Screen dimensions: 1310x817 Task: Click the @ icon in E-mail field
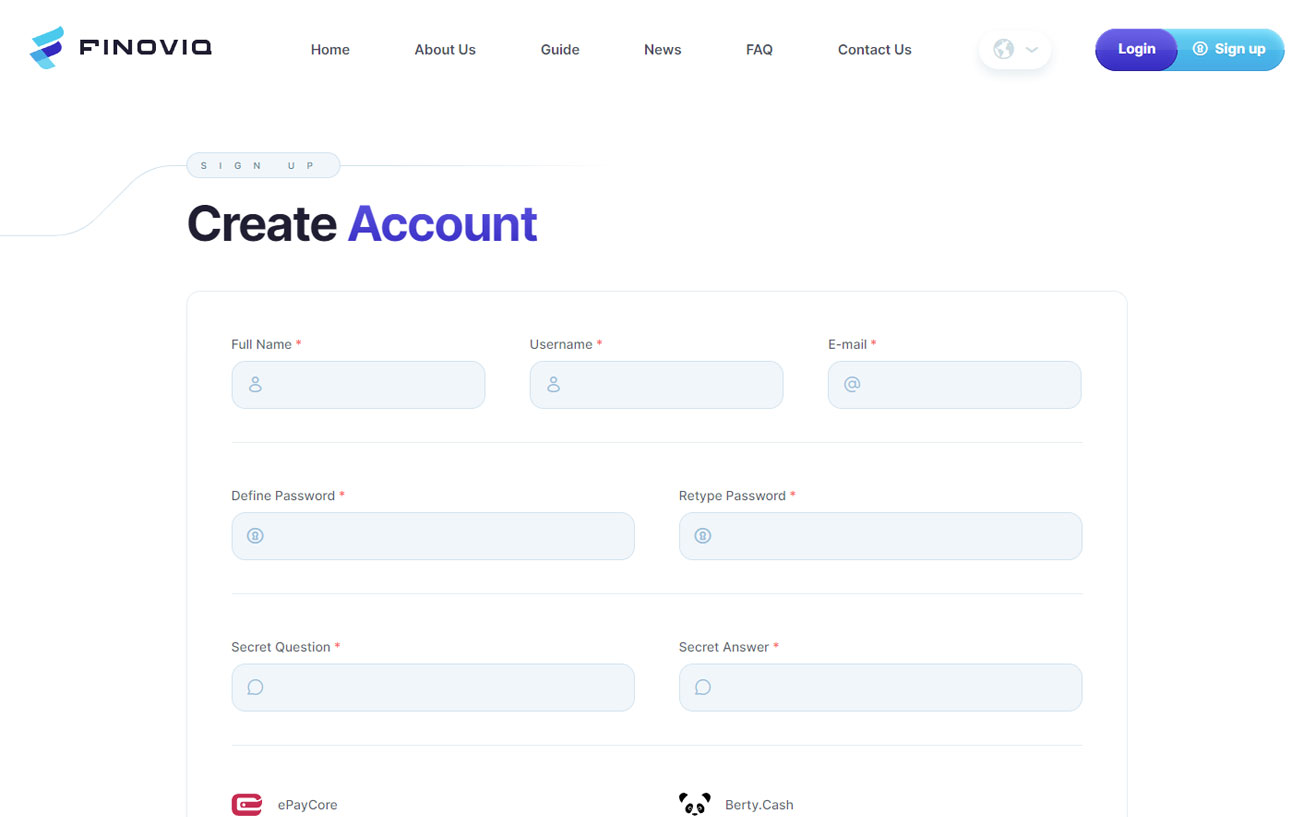(x=852, y=385)
